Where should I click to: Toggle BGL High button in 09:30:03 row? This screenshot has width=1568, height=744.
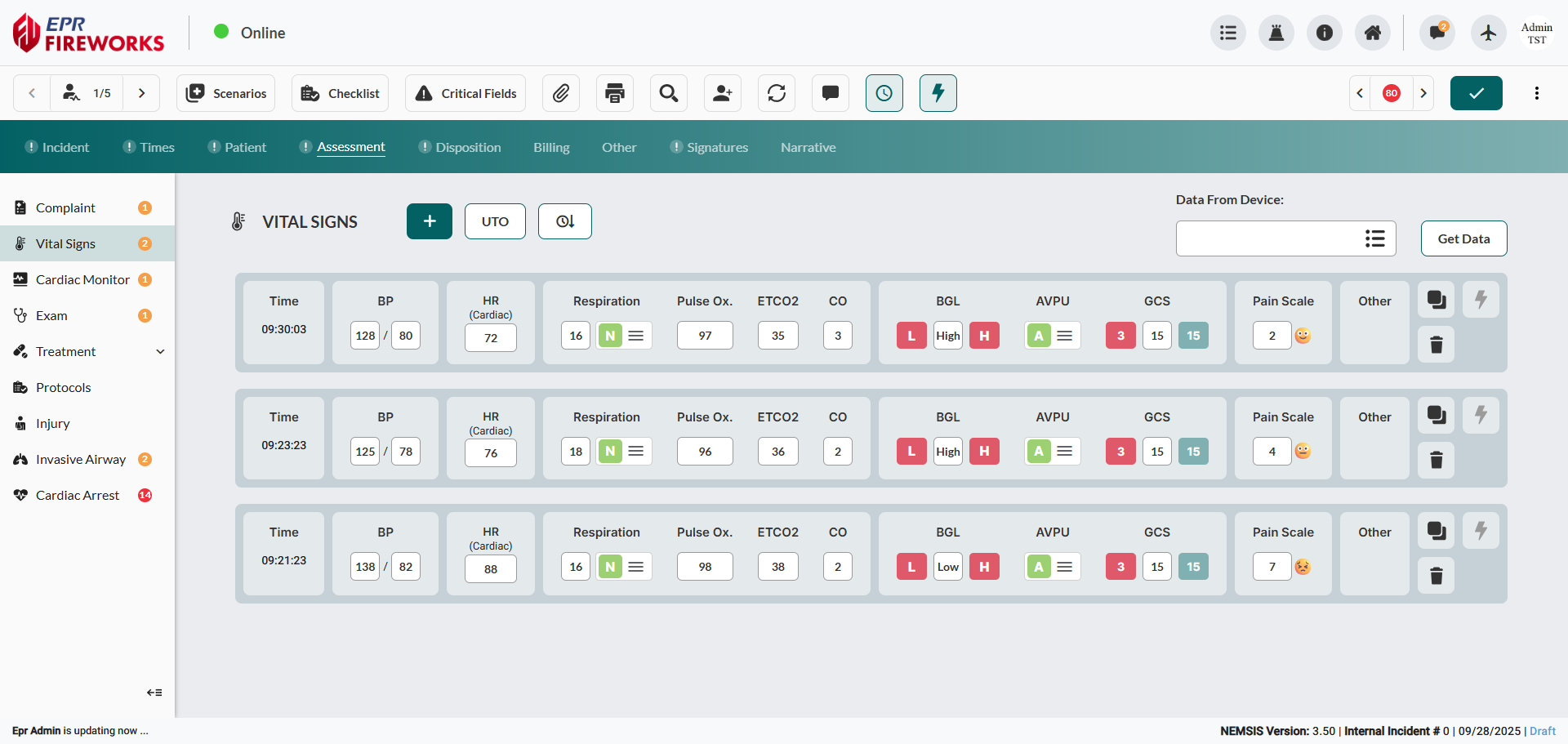[x=984, y=336]
